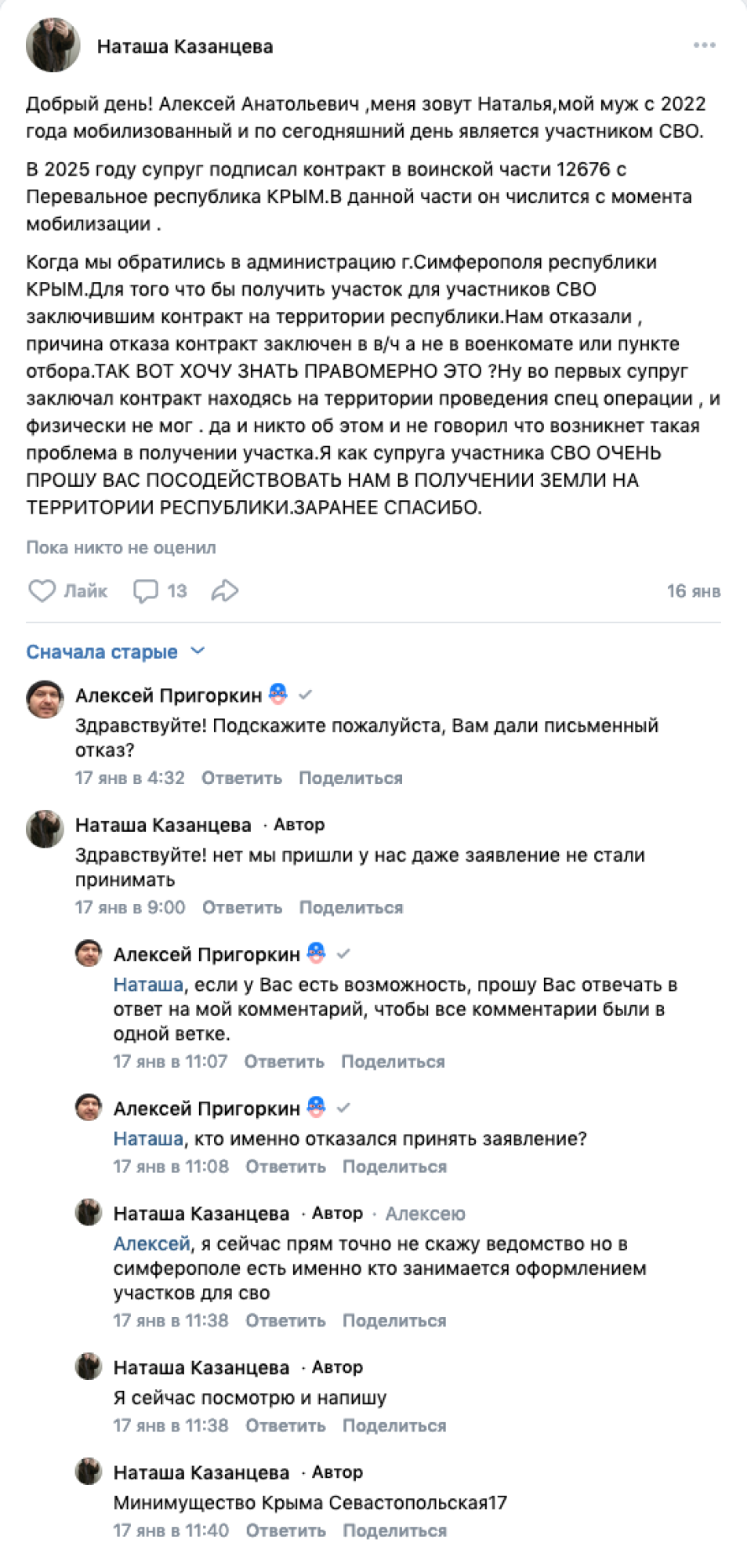This screenshot has height=1568, width=747.
Task: Click the emoji badge next to first Алексей Пригоркин
Action: pyautogui.click(x=278, y=695)
